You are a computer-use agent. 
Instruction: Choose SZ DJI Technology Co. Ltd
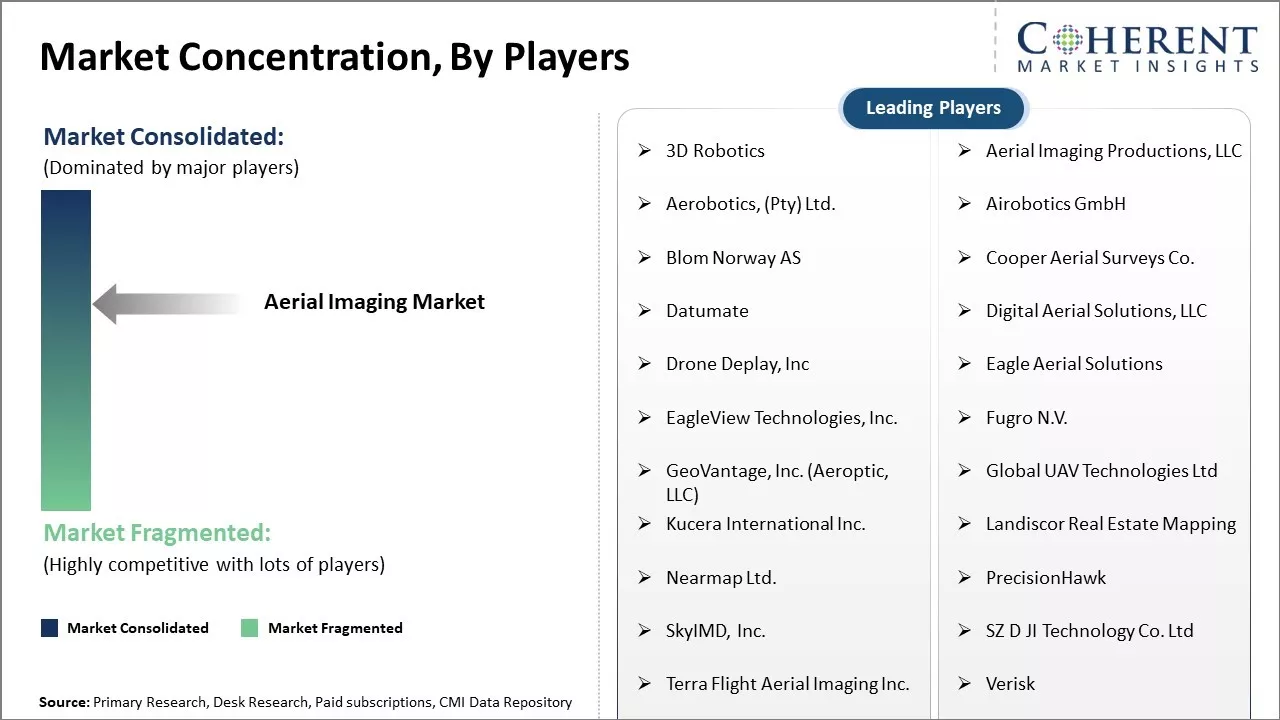pos(1089,631)
